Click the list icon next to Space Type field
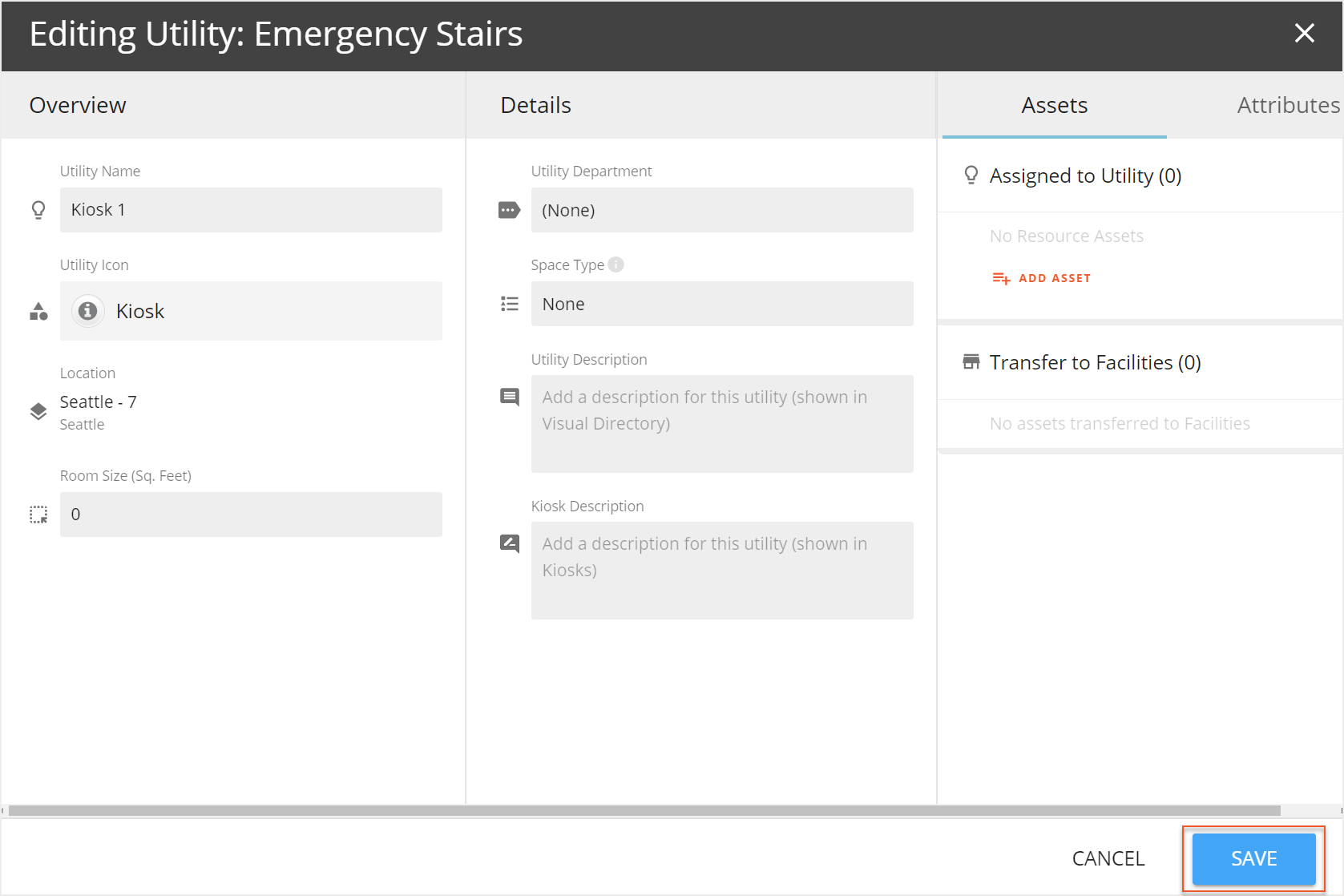This screenshot has height=896, width=1344. coord(509,304)
